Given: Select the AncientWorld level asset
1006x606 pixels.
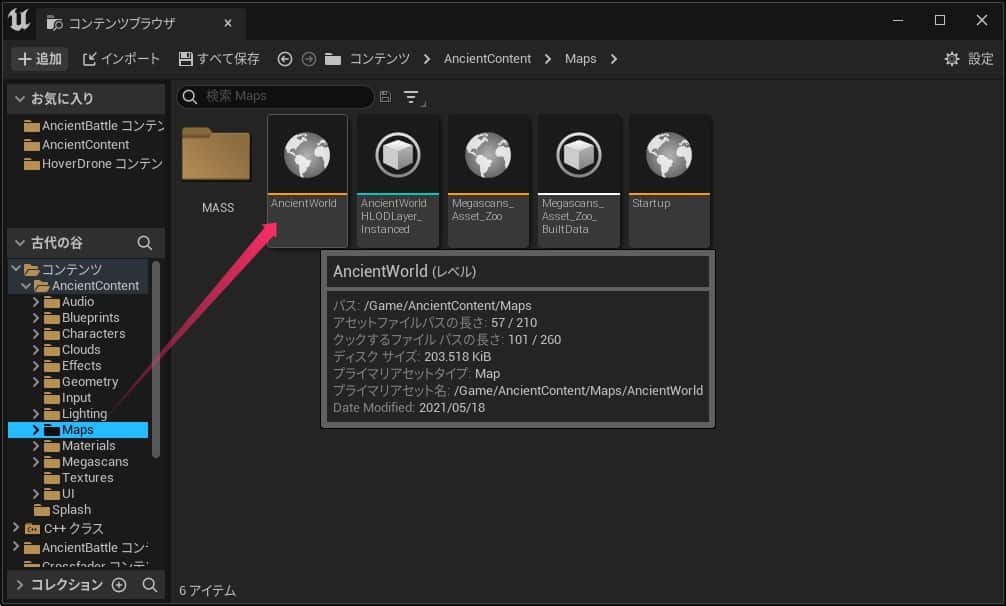Looking at the screenshot, I should click(307, 181).
